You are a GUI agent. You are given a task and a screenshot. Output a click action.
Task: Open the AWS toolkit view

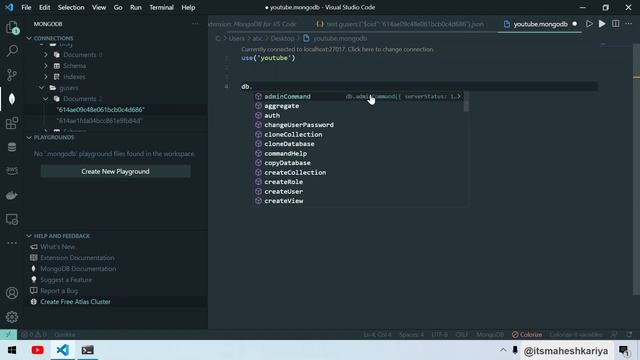point(12,171)
